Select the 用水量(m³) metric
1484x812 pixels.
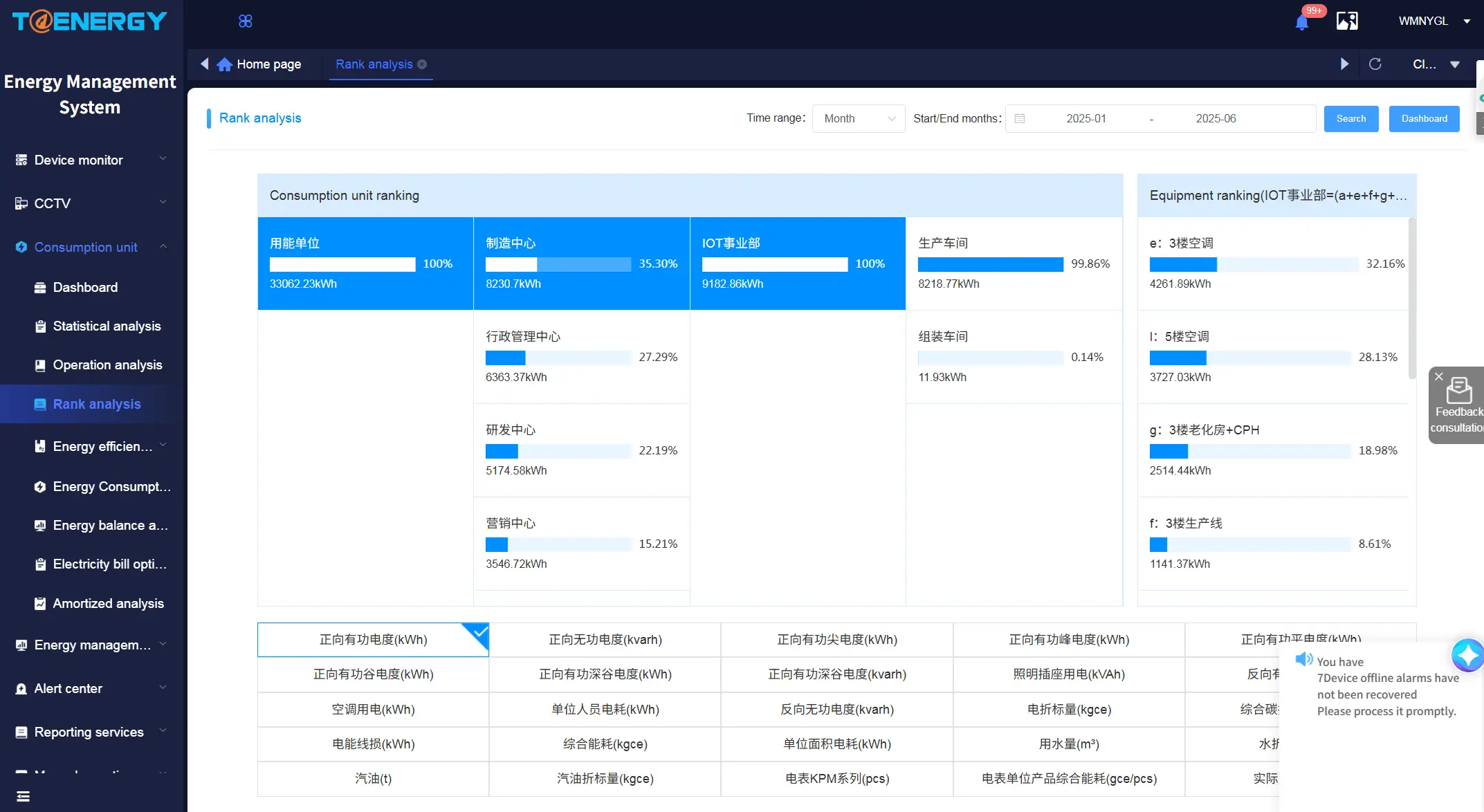coord(1069,744)
